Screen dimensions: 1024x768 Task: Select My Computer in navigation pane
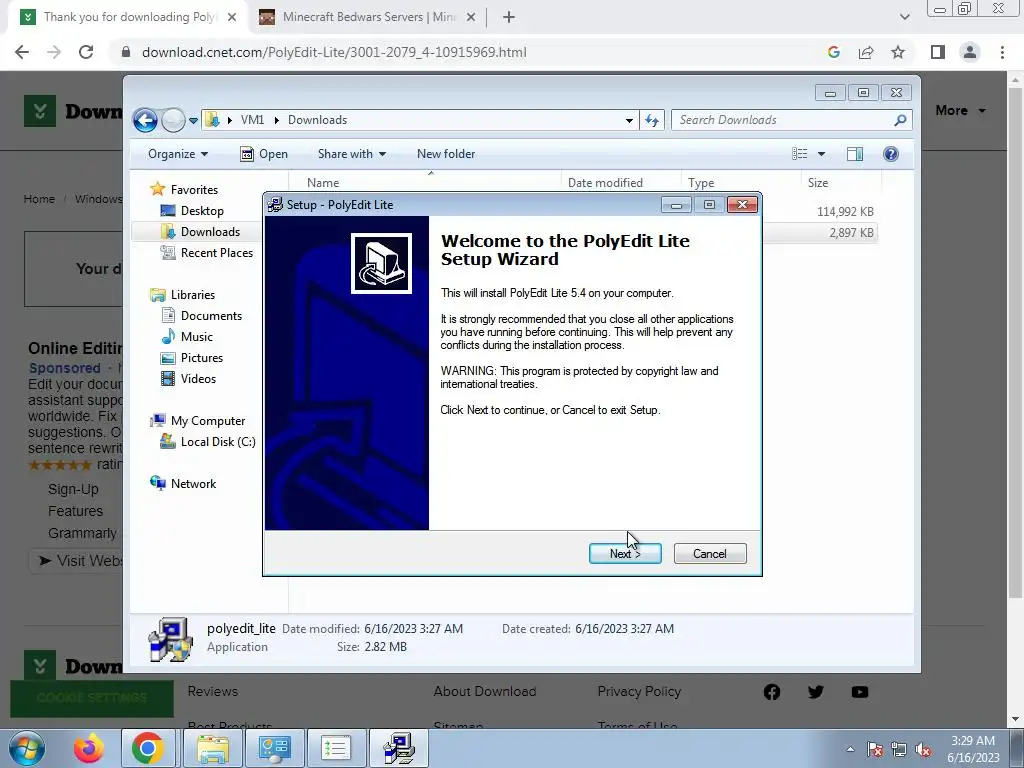click(208, 421)
